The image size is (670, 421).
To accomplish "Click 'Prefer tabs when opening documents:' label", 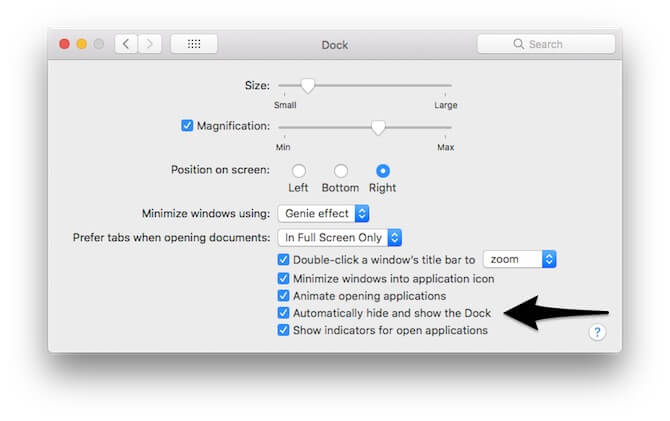I will [x=171, y=237].
